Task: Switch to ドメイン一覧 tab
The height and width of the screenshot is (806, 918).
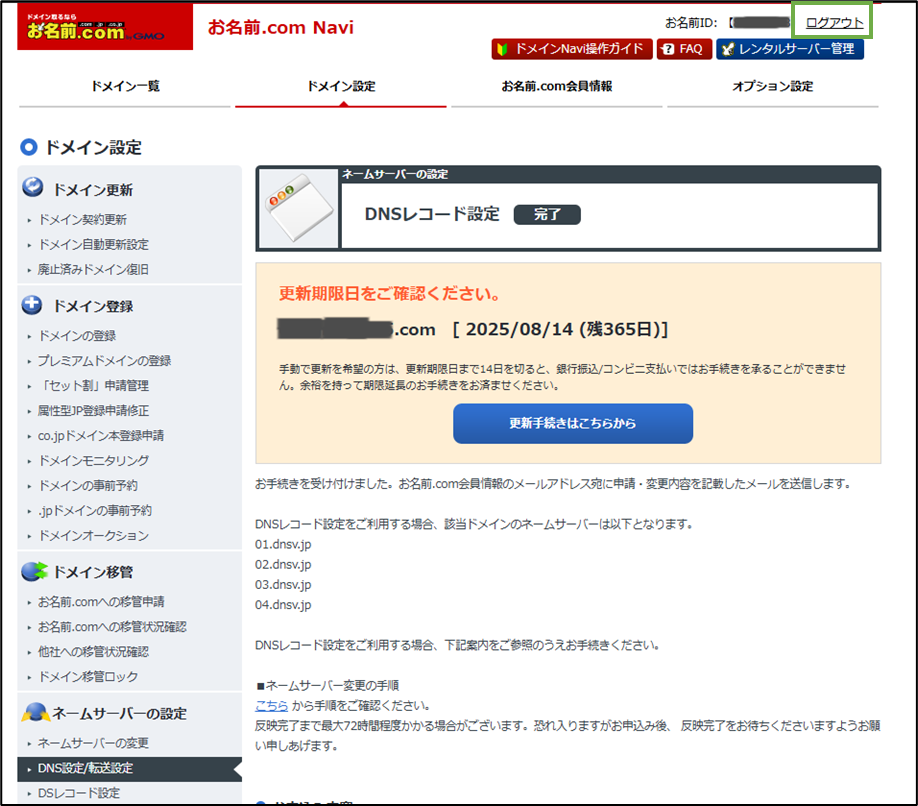Action: [125, 86]
